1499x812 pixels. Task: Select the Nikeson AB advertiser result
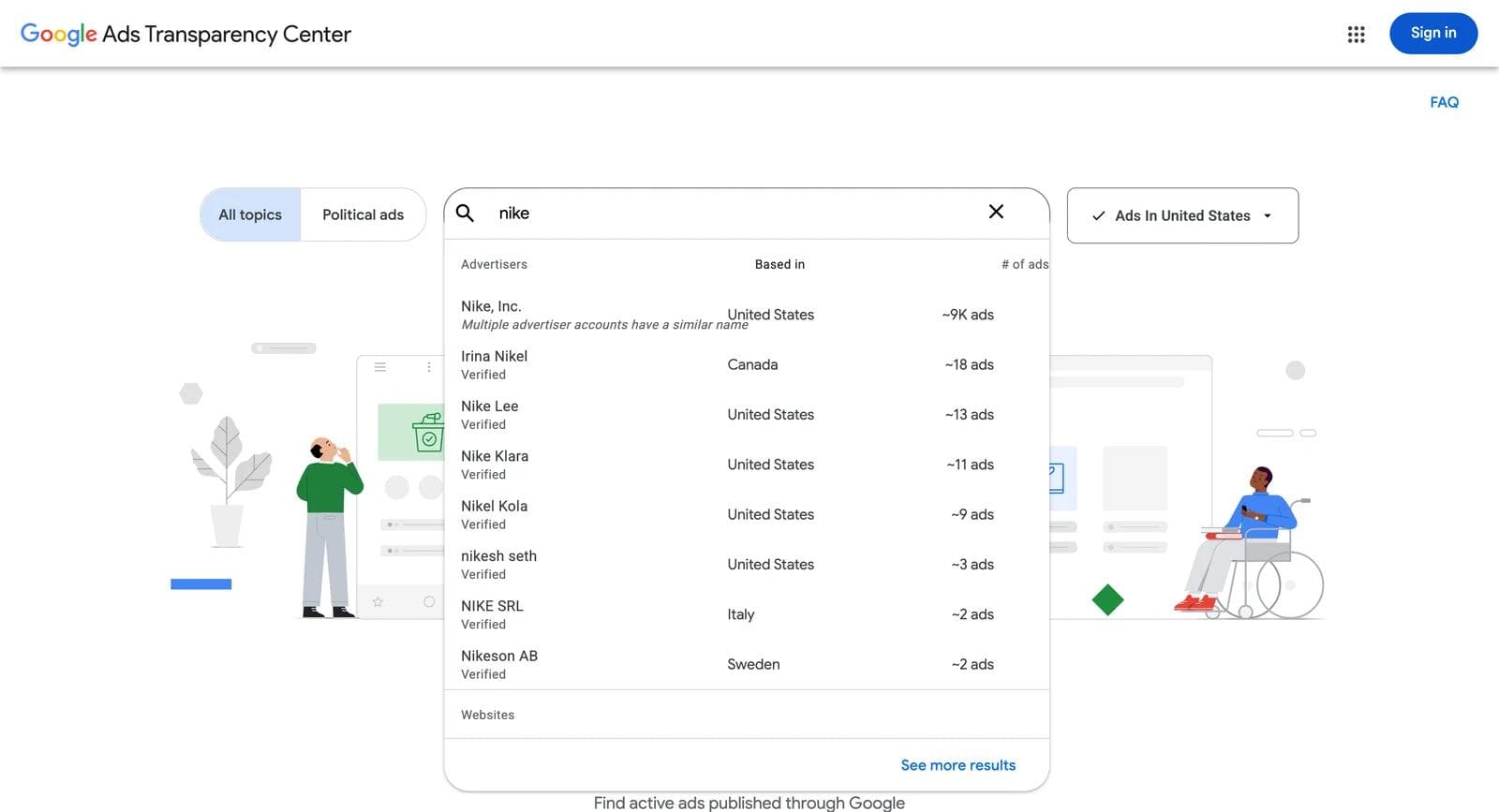point(747,664)
